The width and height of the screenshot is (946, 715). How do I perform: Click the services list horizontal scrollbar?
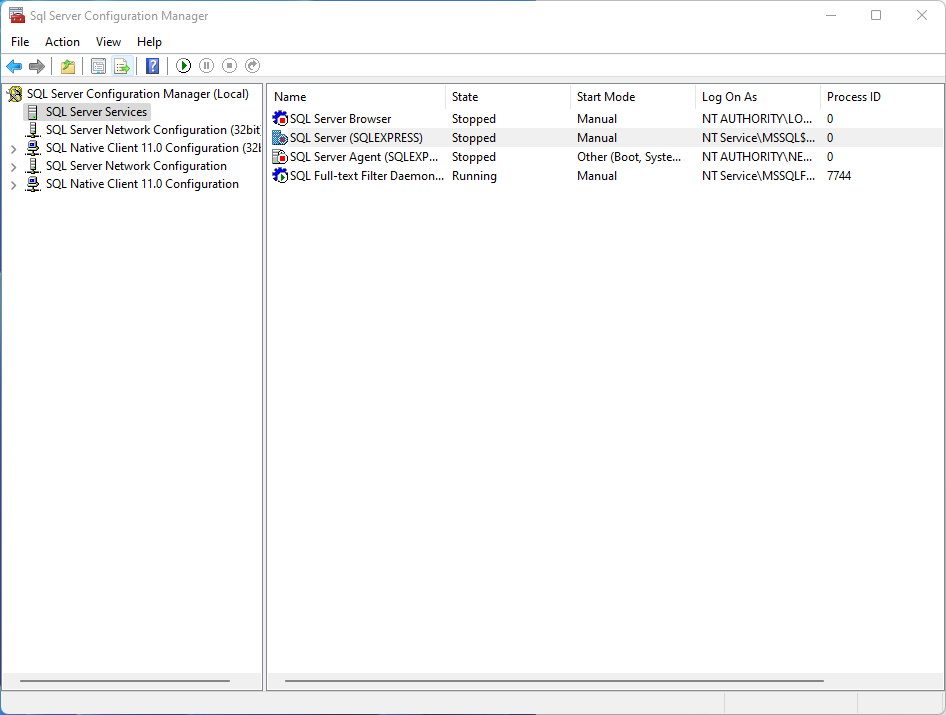click(554, 681)
